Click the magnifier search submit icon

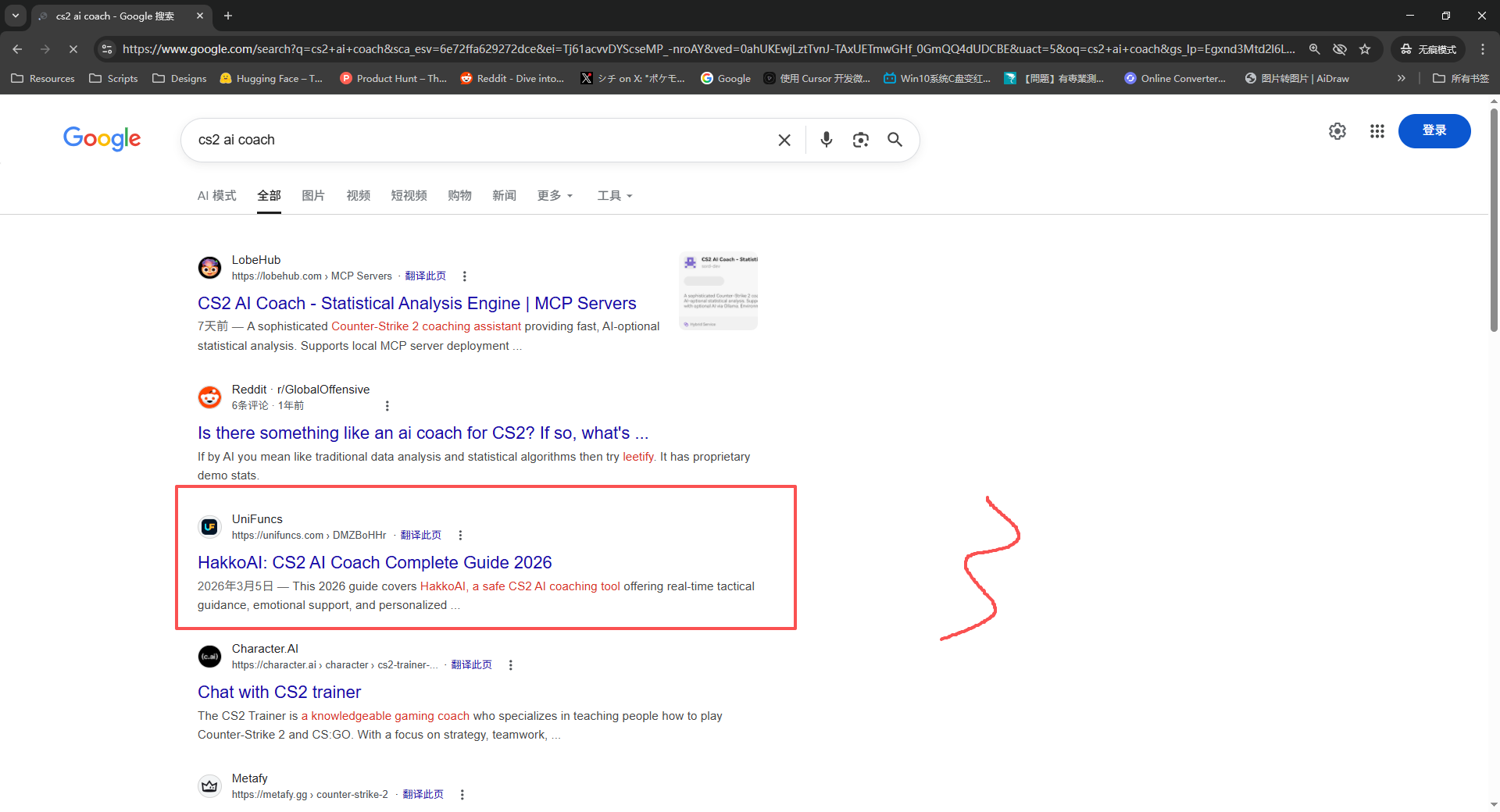click(895, 140)
